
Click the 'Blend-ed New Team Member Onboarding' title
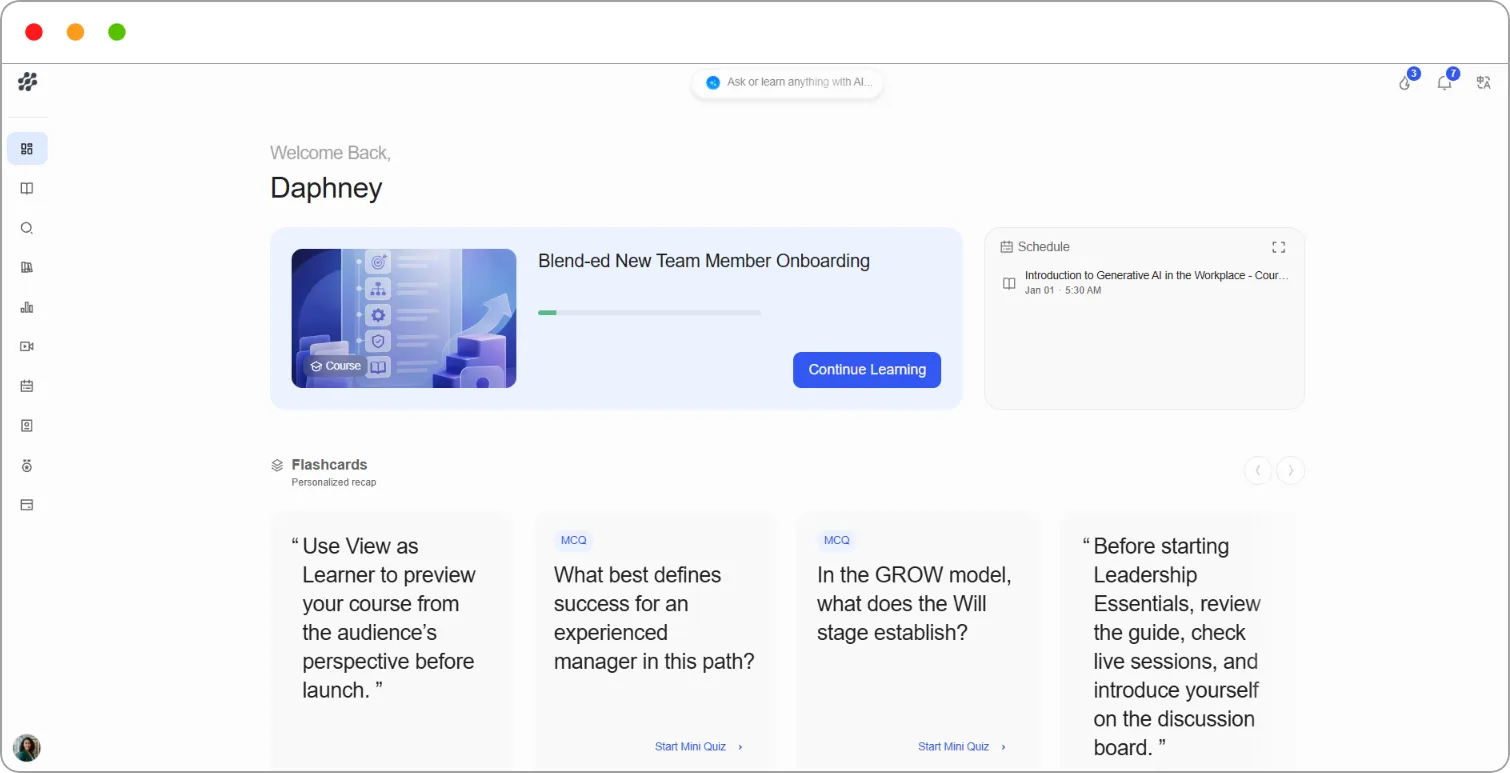(x=704, y=261)
